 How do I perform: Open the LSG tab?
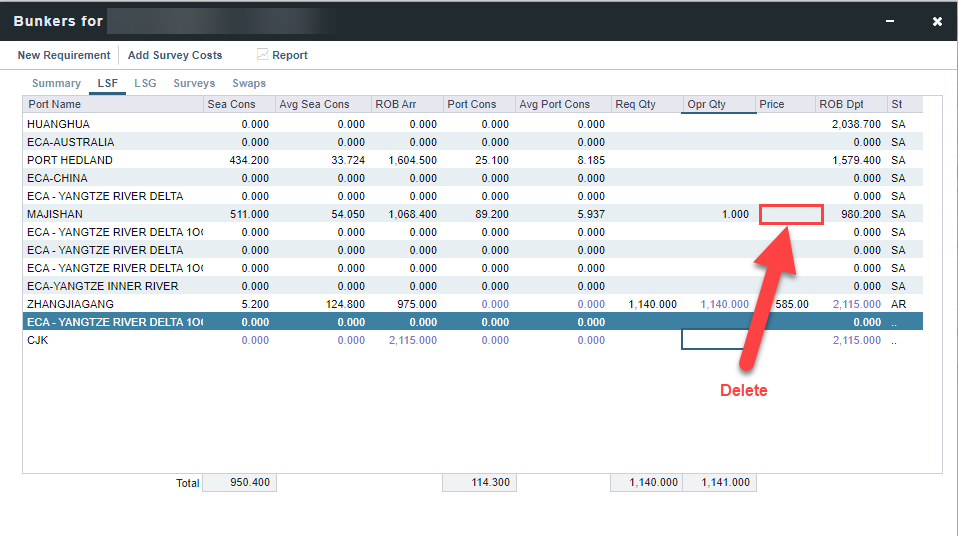145,83
